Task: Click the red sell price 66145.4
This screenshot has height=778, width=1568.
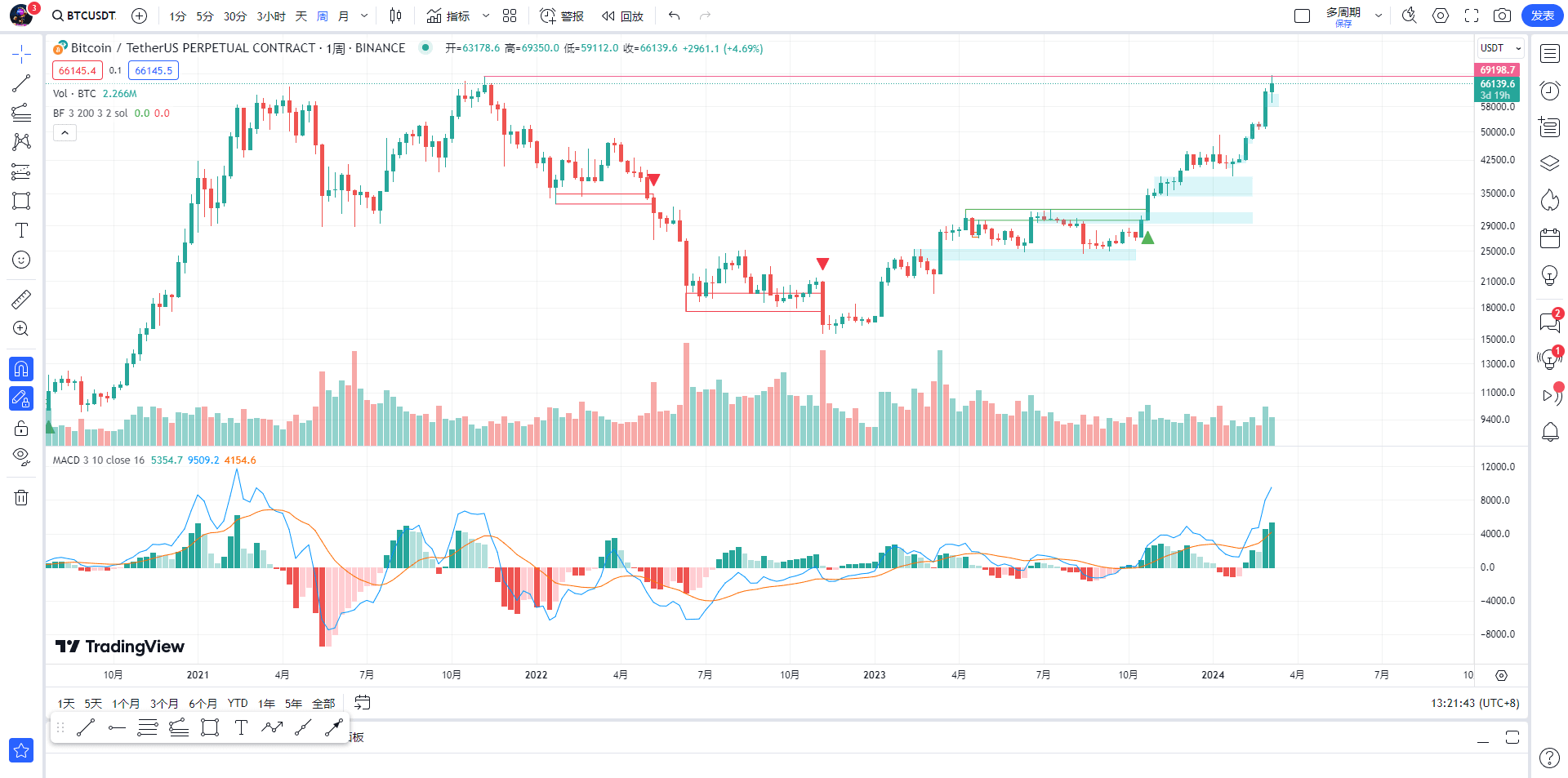Action: coord(78,71)
